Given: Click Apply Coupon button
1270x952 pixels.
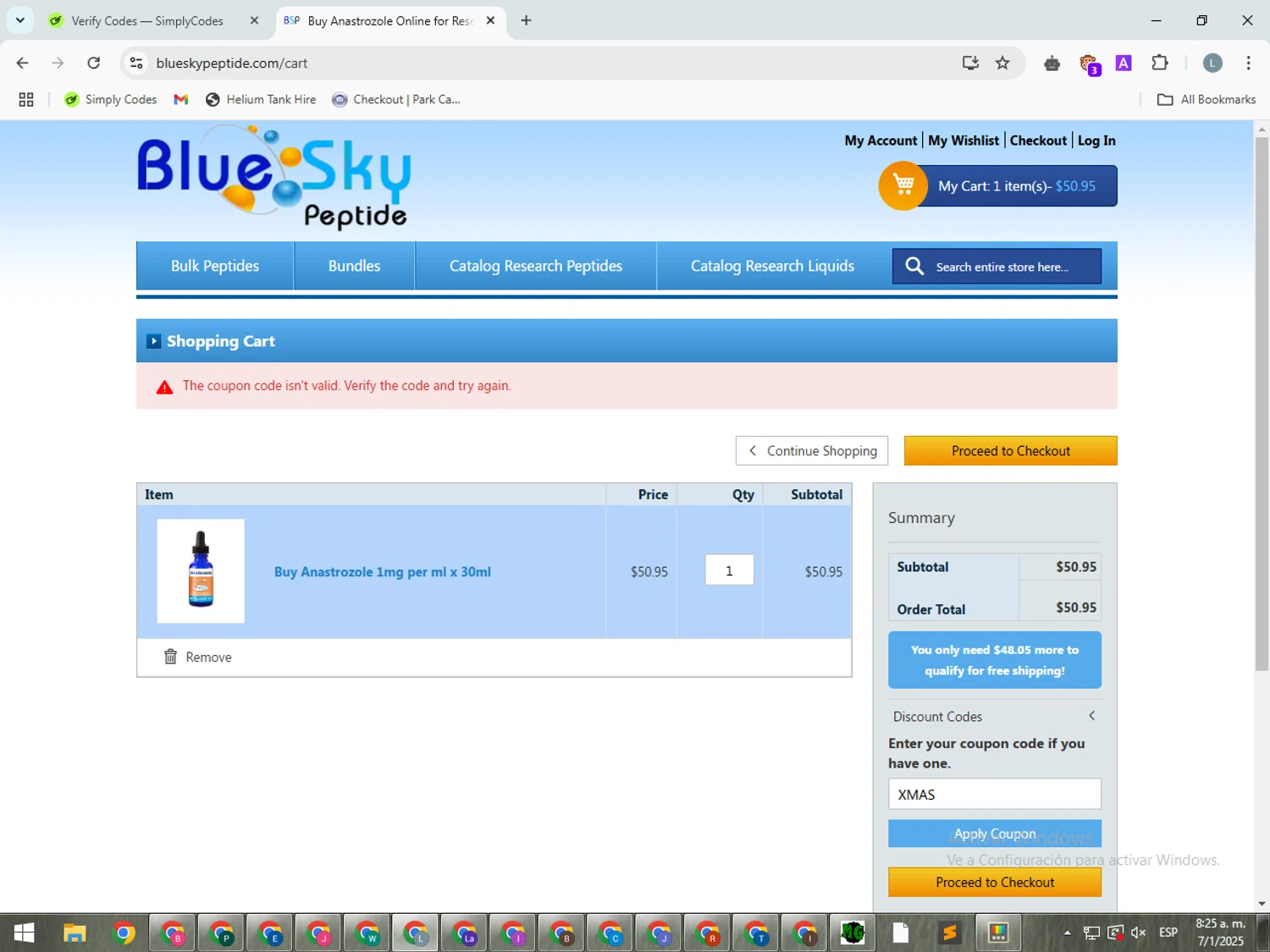Looking at the screenshot, I should tap(995, 834).
